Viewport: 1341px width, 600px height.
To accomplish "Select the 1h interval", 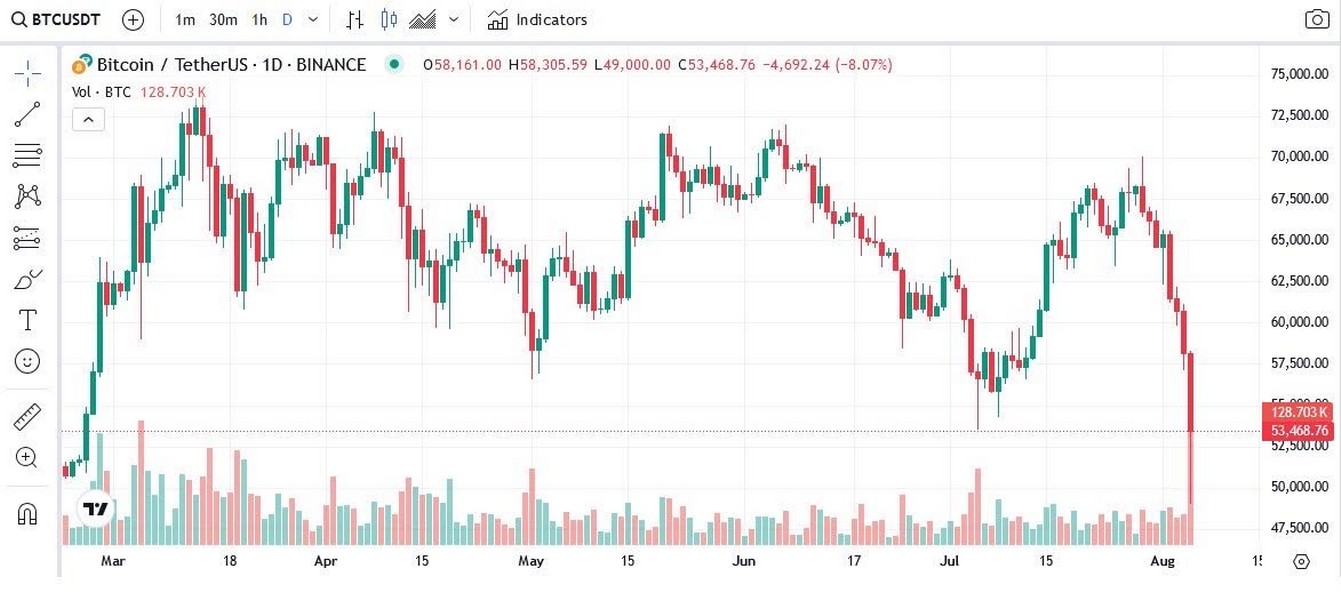I will [x=259, y=20].
